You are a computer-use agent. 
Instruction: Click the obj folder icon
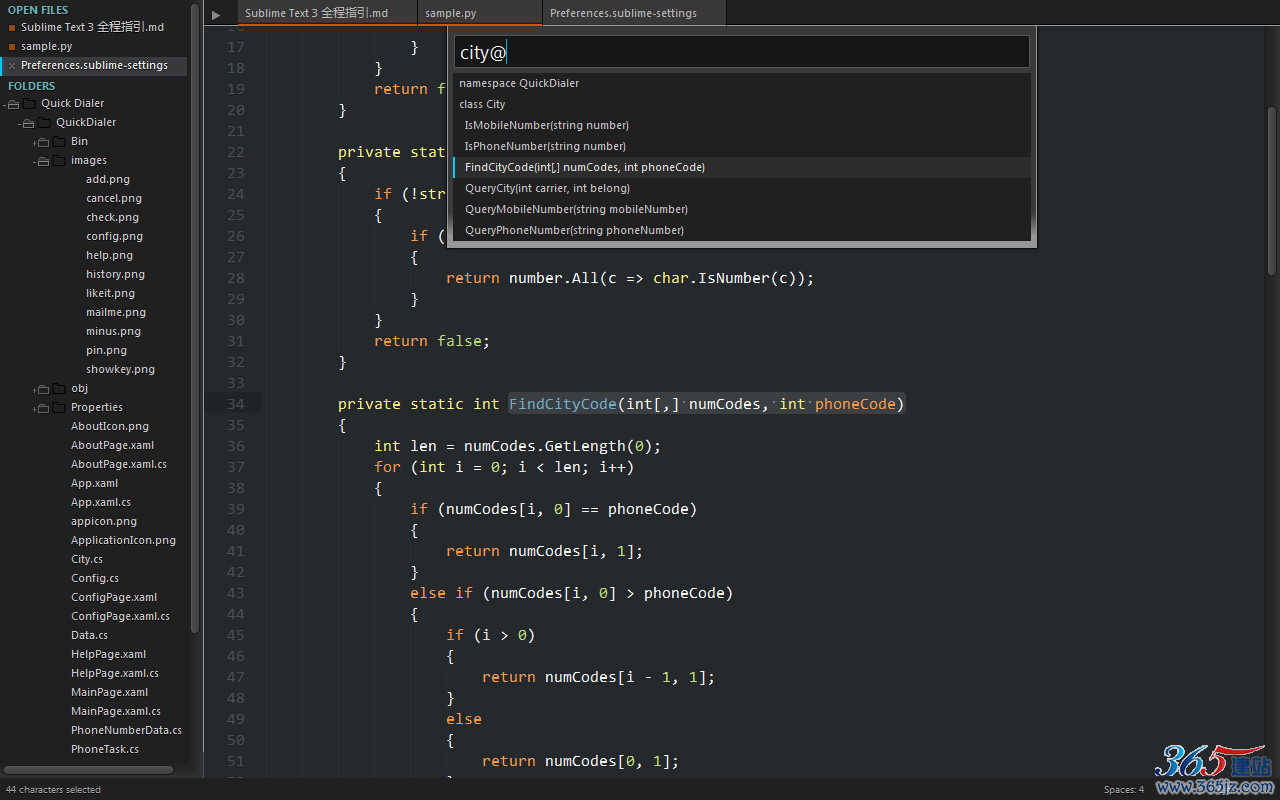59,389
